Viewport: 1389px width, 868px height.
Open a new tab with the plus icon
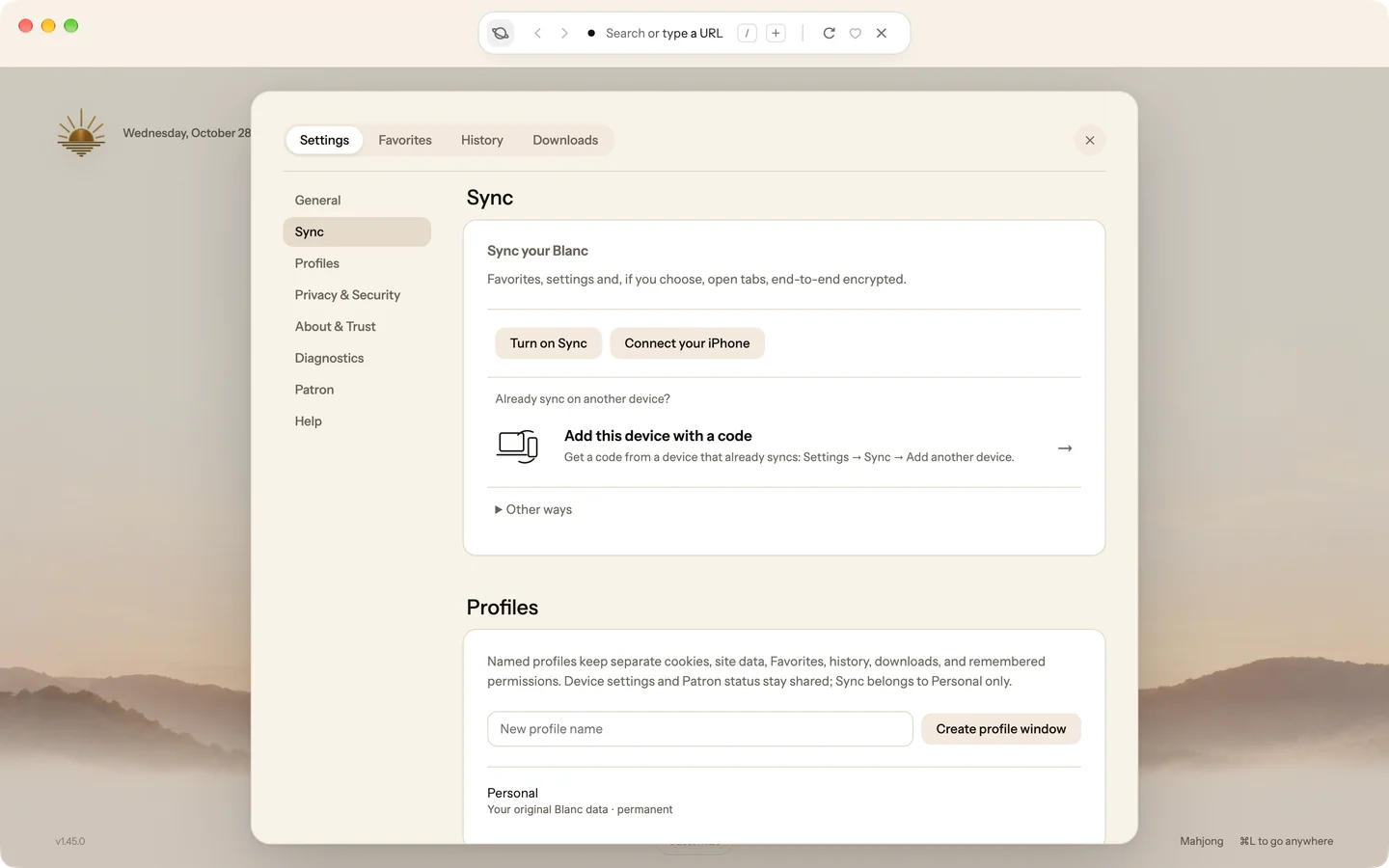point(776,33)
